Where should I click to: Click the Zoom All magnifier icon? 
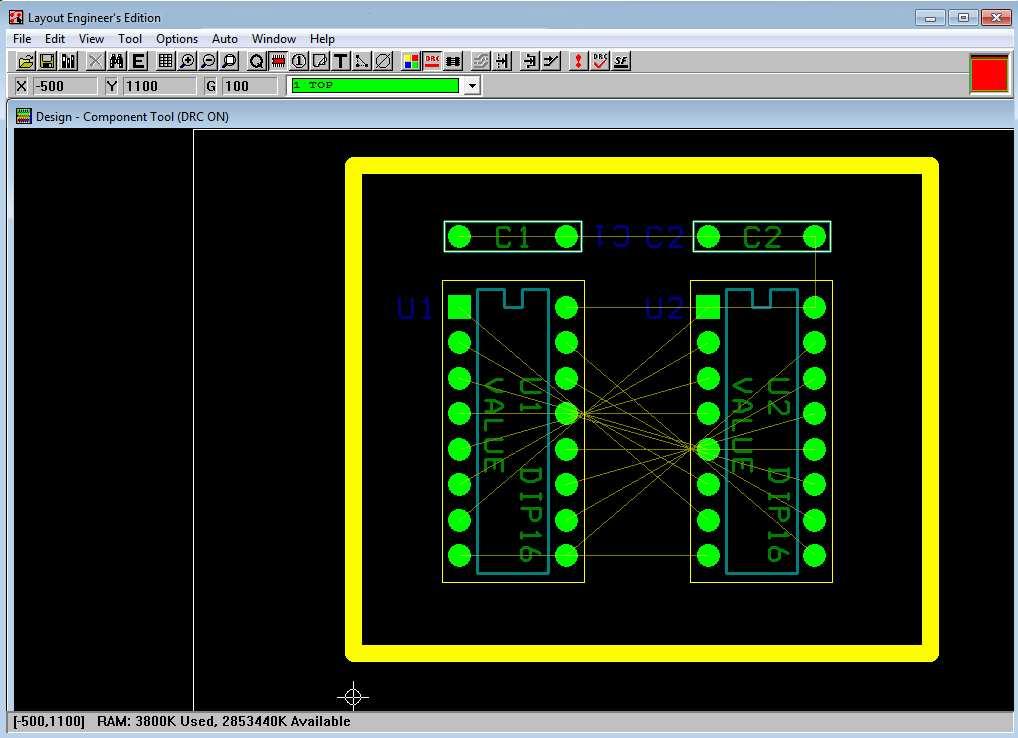[230, 62]
